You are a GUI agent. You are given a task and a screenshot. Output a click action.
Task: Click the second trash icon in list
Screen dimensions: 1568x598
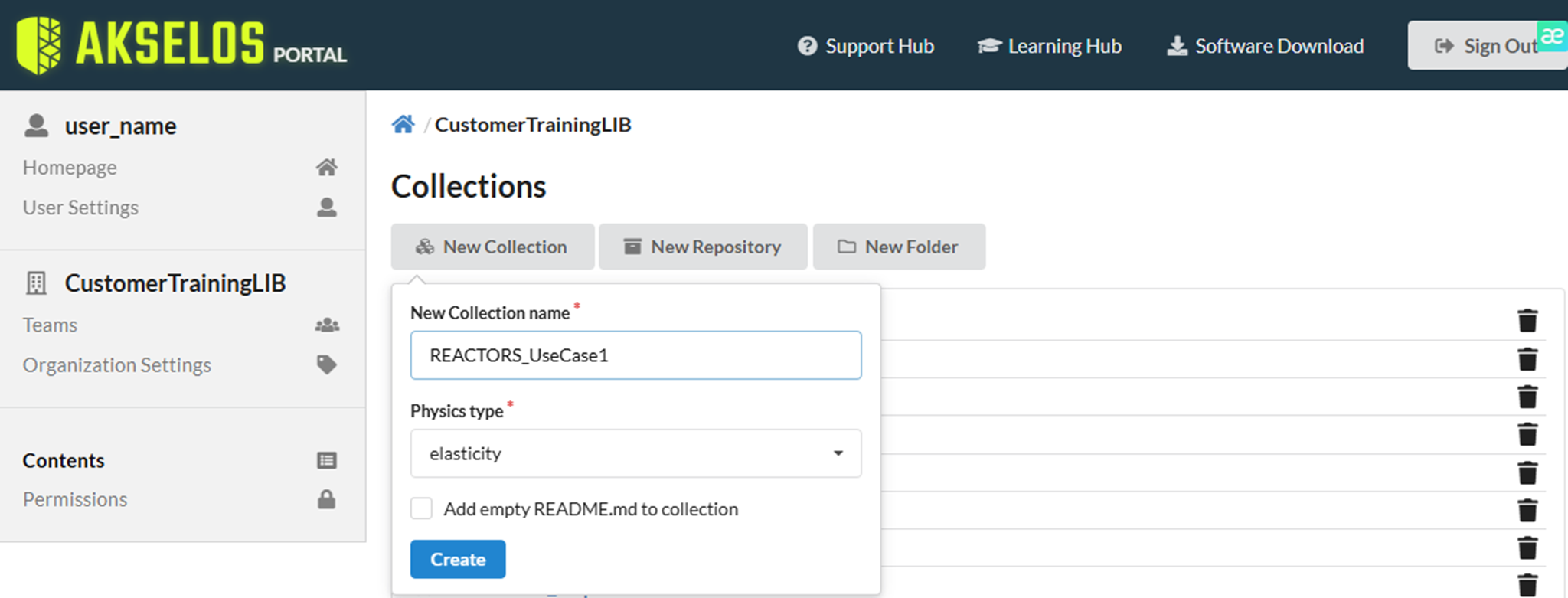tap(1527, 358)
